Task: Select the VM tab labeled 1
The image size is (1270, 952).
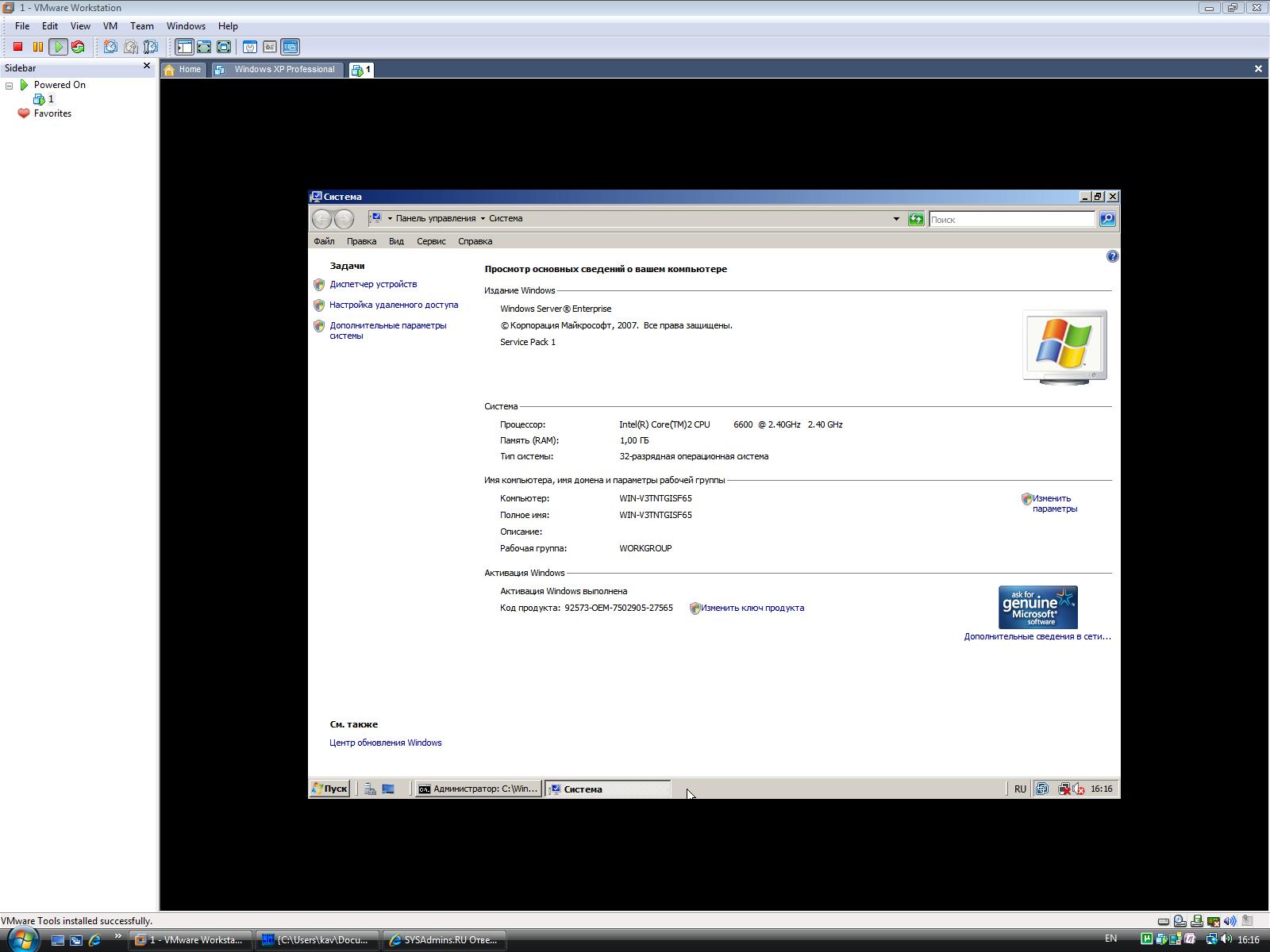Action: tap(361, 70)
